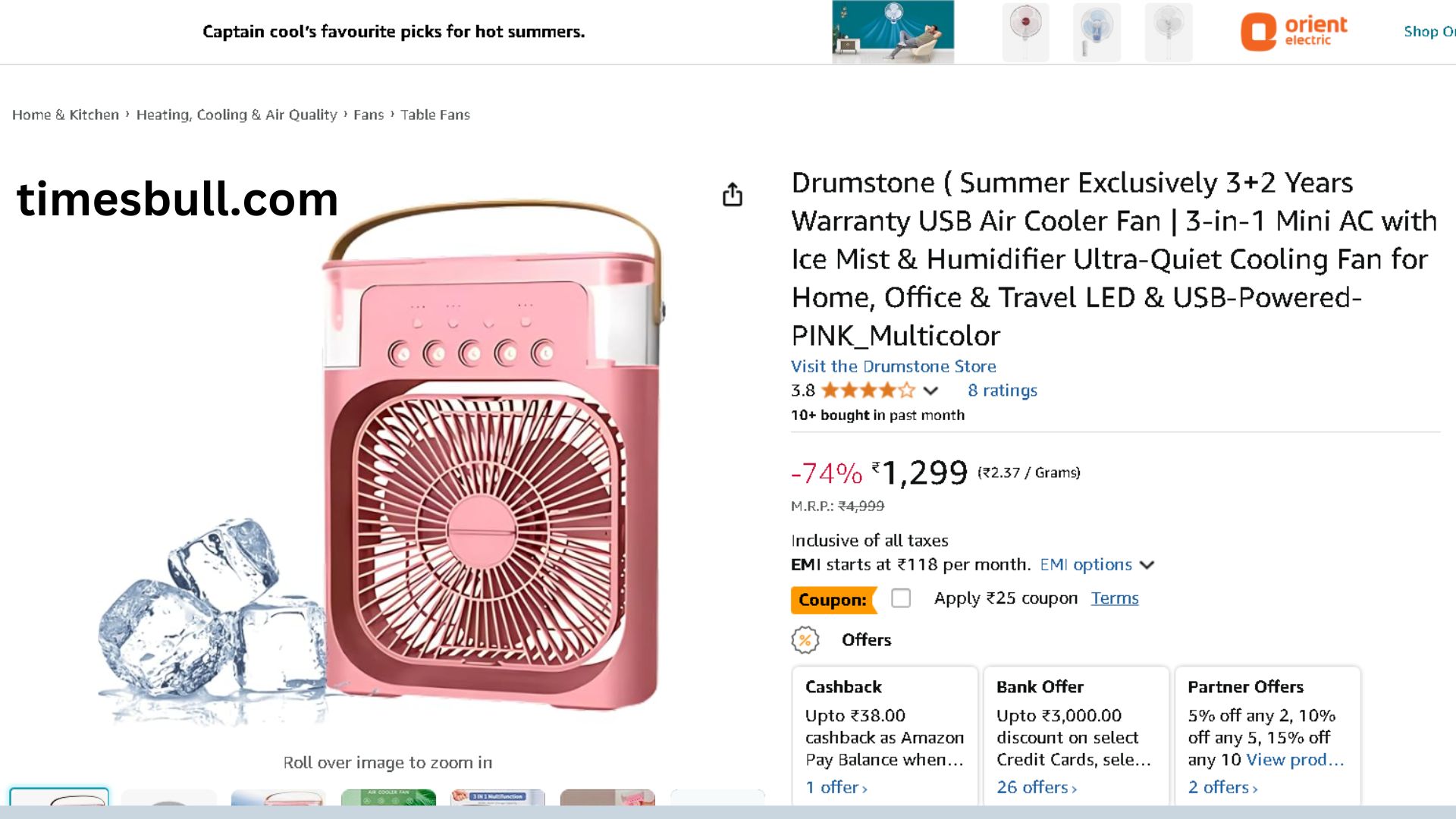Click the star rating icons

coord(868,391)
